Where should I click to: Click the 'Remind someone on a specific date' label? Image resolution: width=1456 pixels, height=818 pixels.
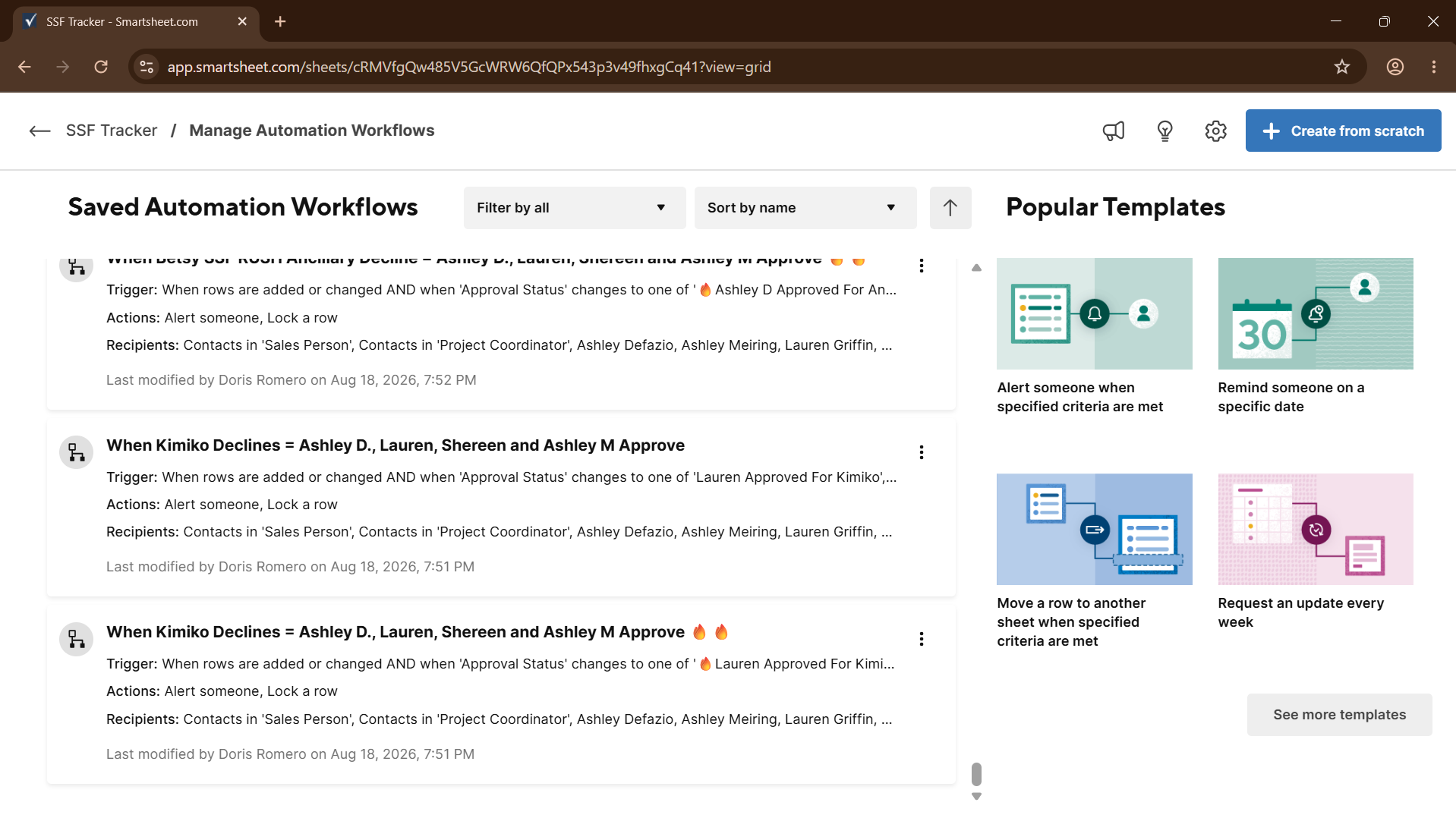click(x=1291, y=397)
